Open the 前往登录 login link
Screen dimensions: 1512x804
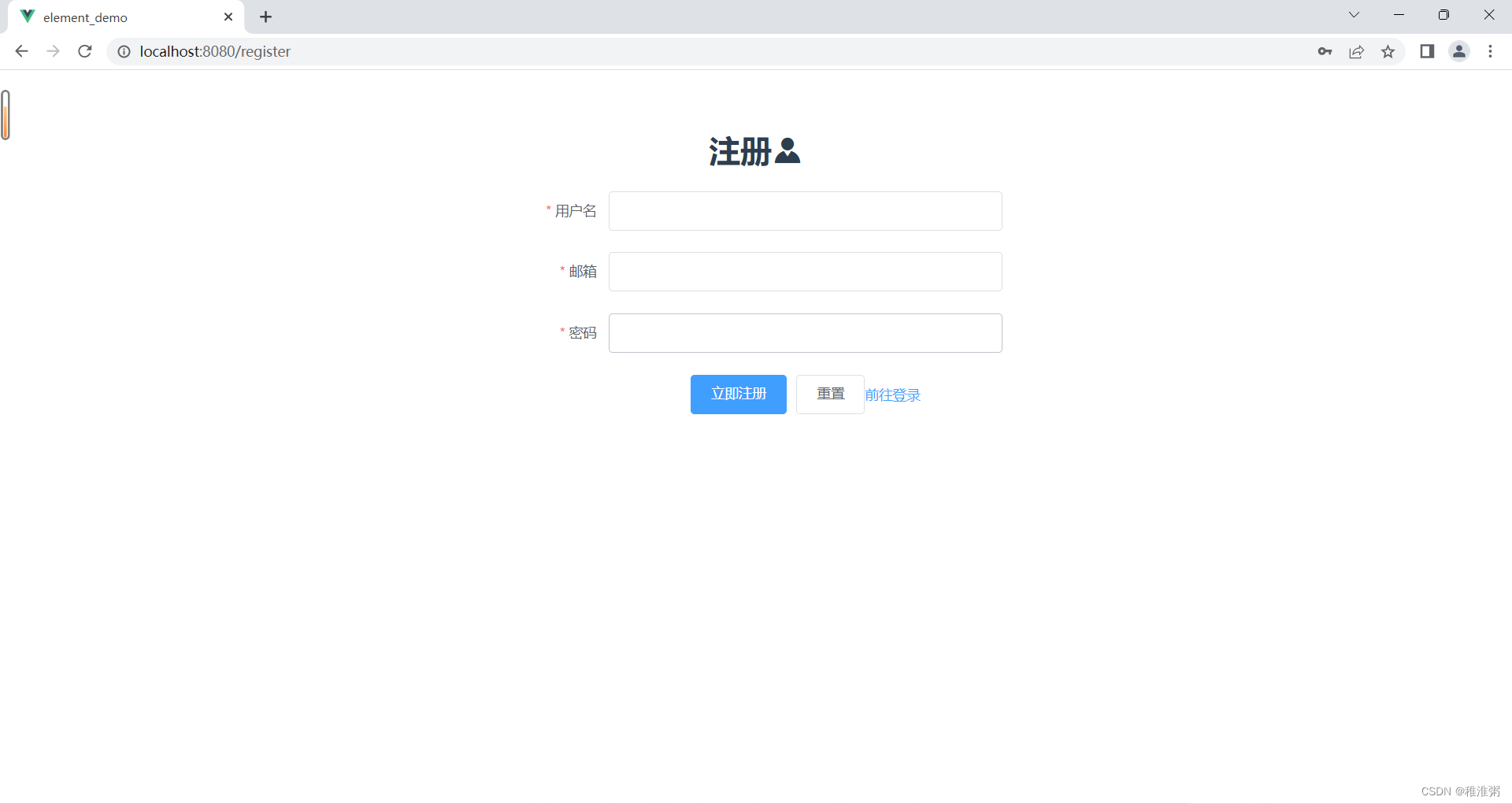892,395
